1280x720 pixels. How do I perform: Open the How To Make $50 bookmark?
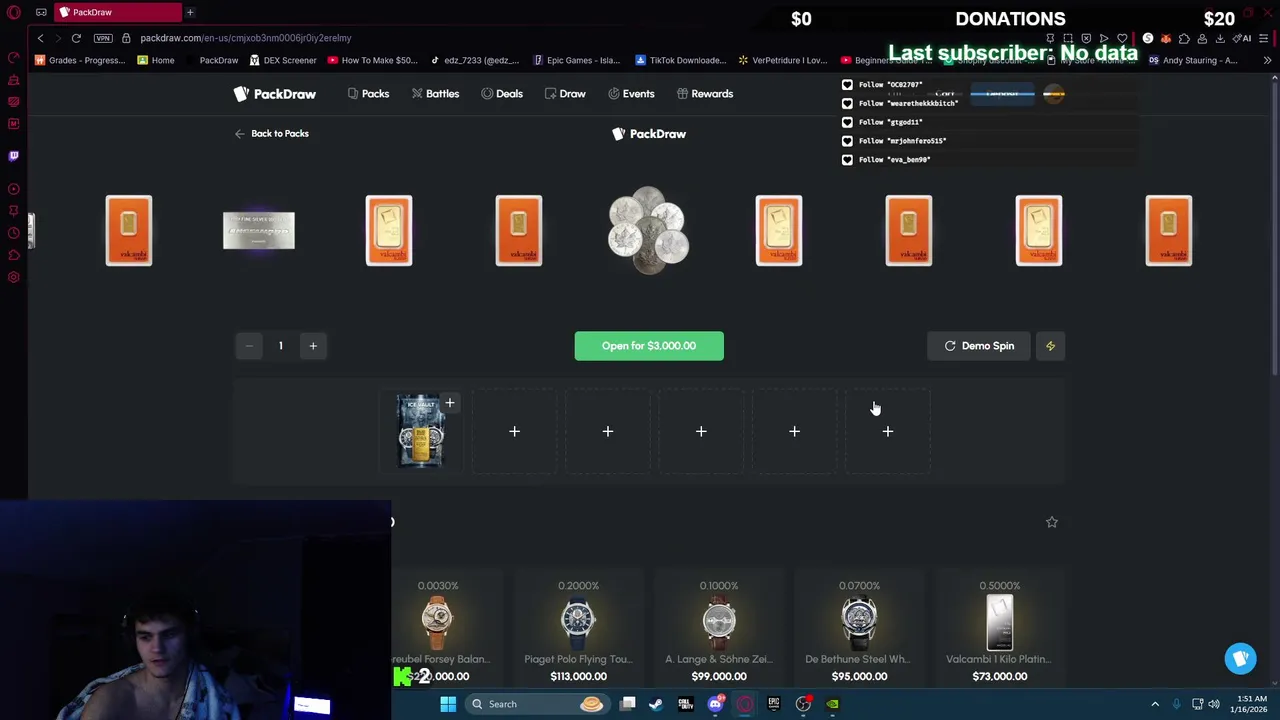(x=373, y=60)
